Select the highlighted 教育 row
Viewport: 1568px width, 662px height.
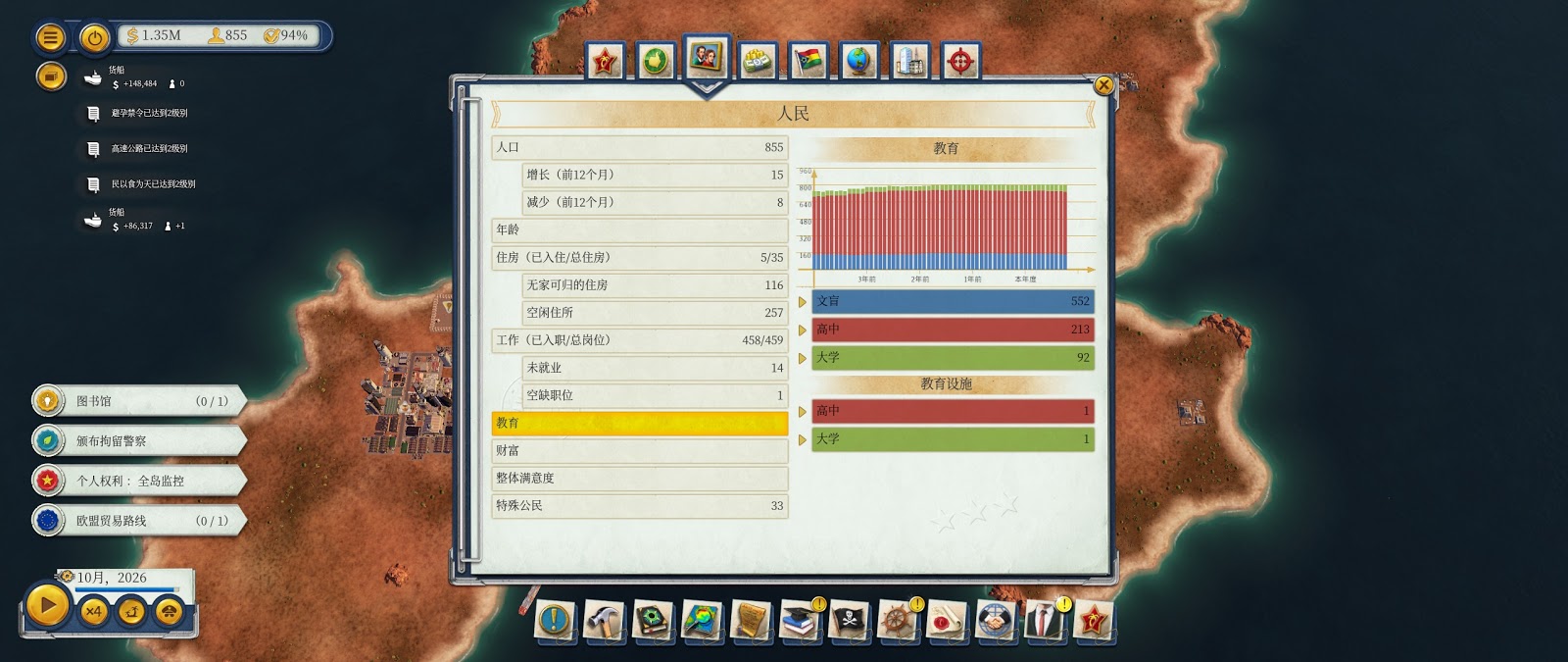pyautogui.click(x=640, y=423)
